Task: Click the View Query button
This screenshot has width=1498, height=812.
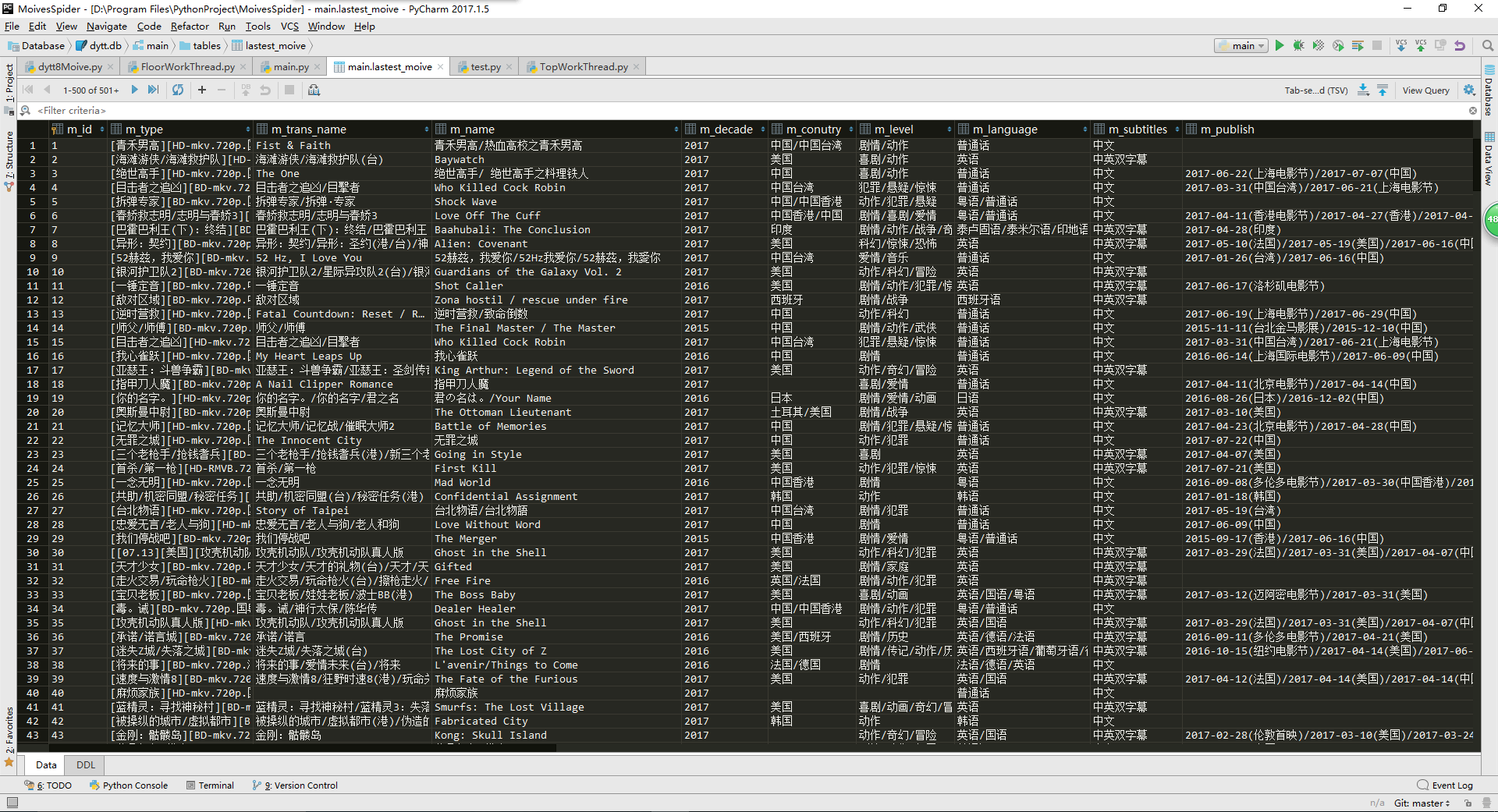Action: pos(1425,90)
